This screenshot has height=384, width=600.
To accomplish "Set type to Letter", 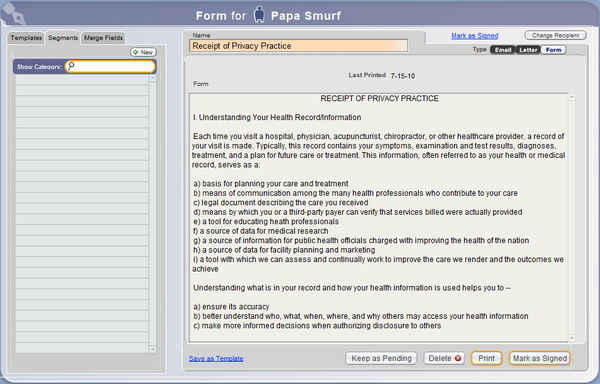I will click(528, 50).
